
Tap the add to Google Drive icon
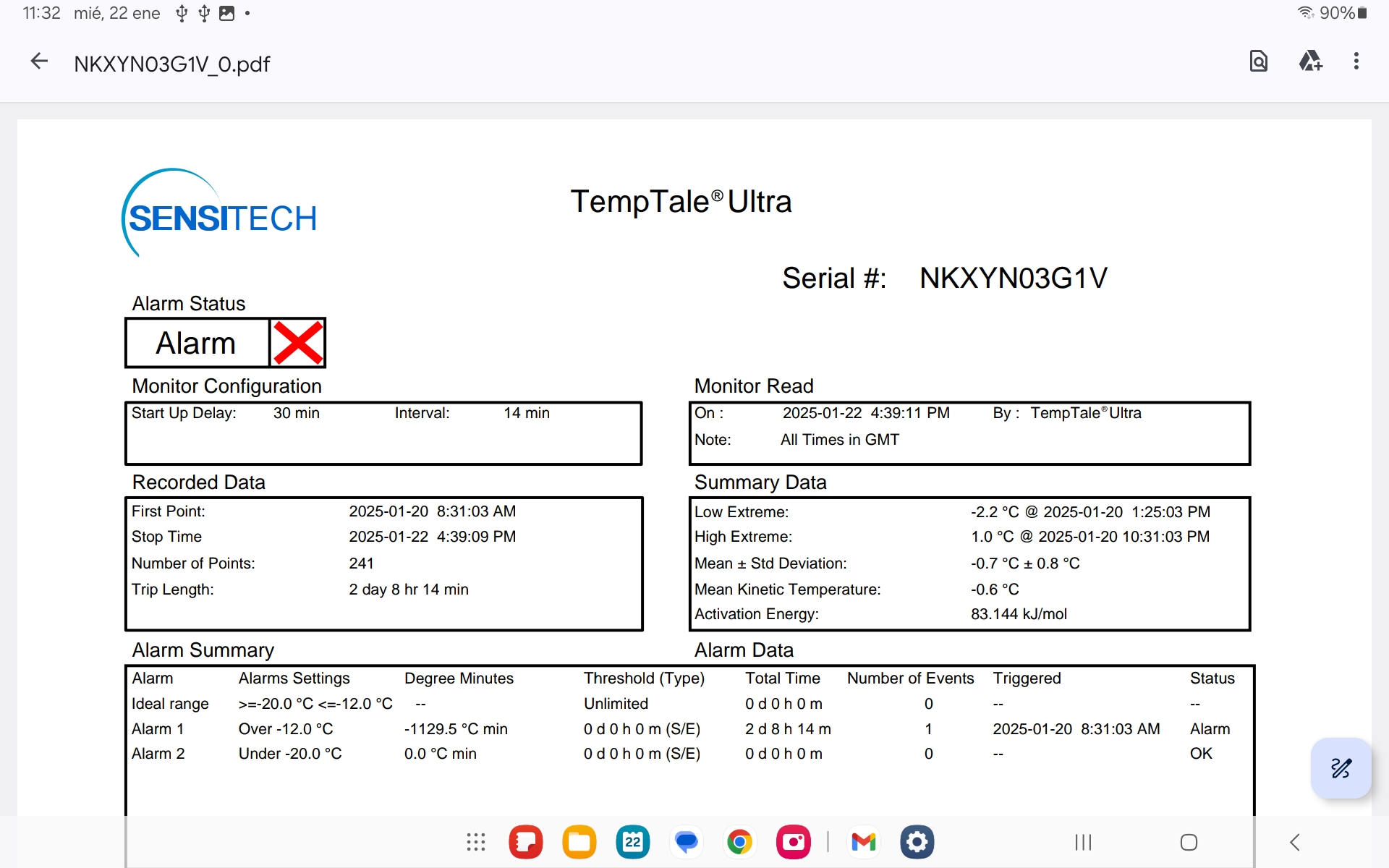1310,61
